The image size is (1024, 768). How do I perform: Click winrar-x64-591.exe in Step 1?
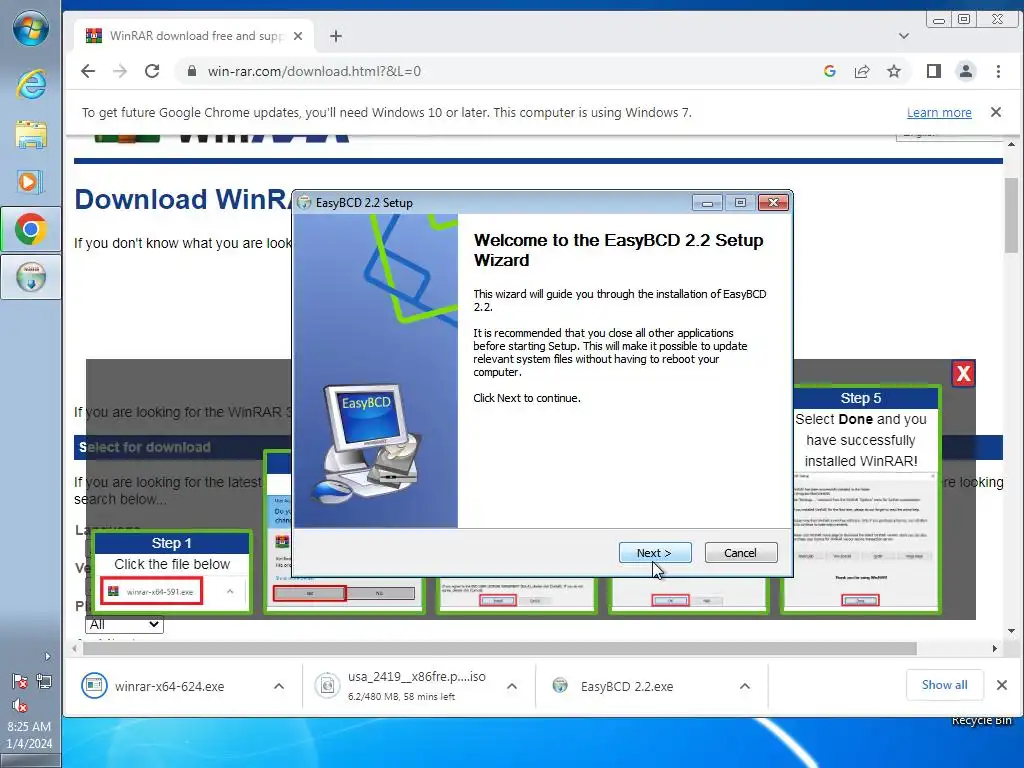point(152,591)
